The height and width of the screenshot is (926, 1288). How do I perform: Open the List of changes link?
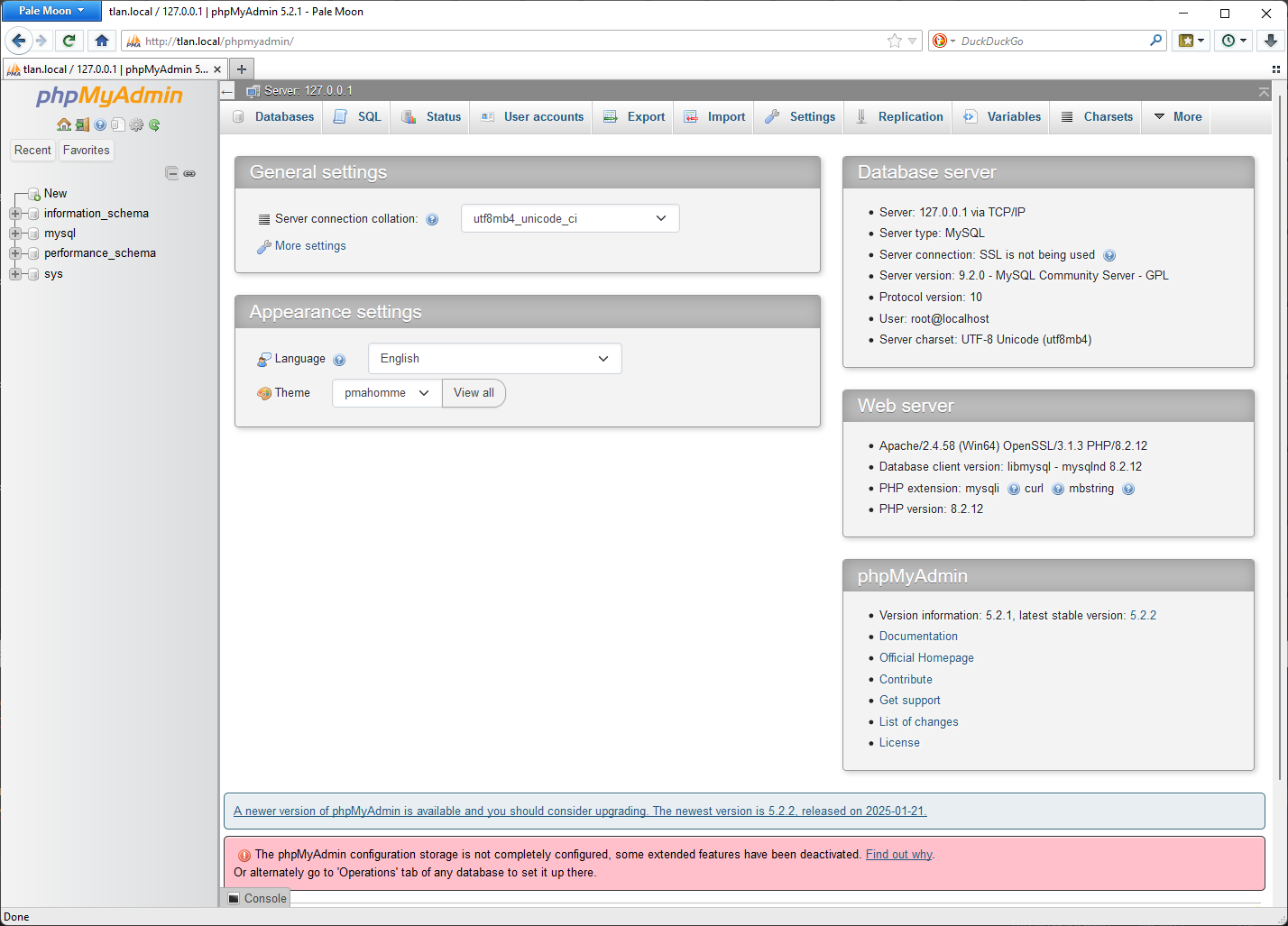[918, 722]
